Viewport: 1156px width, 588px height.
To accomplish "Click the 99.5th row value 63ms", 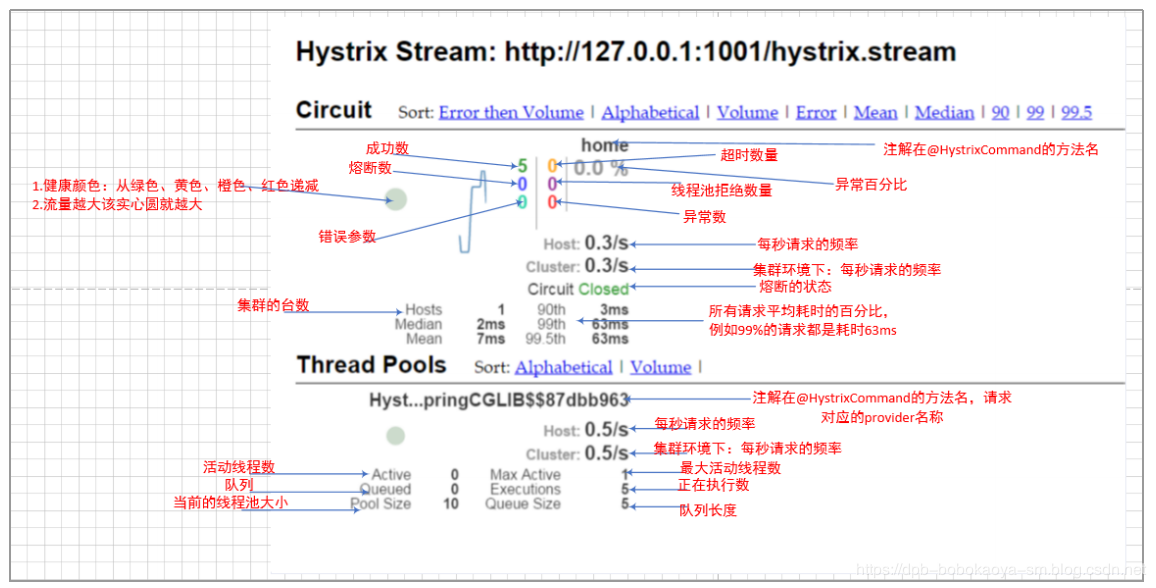I will 610,339.
